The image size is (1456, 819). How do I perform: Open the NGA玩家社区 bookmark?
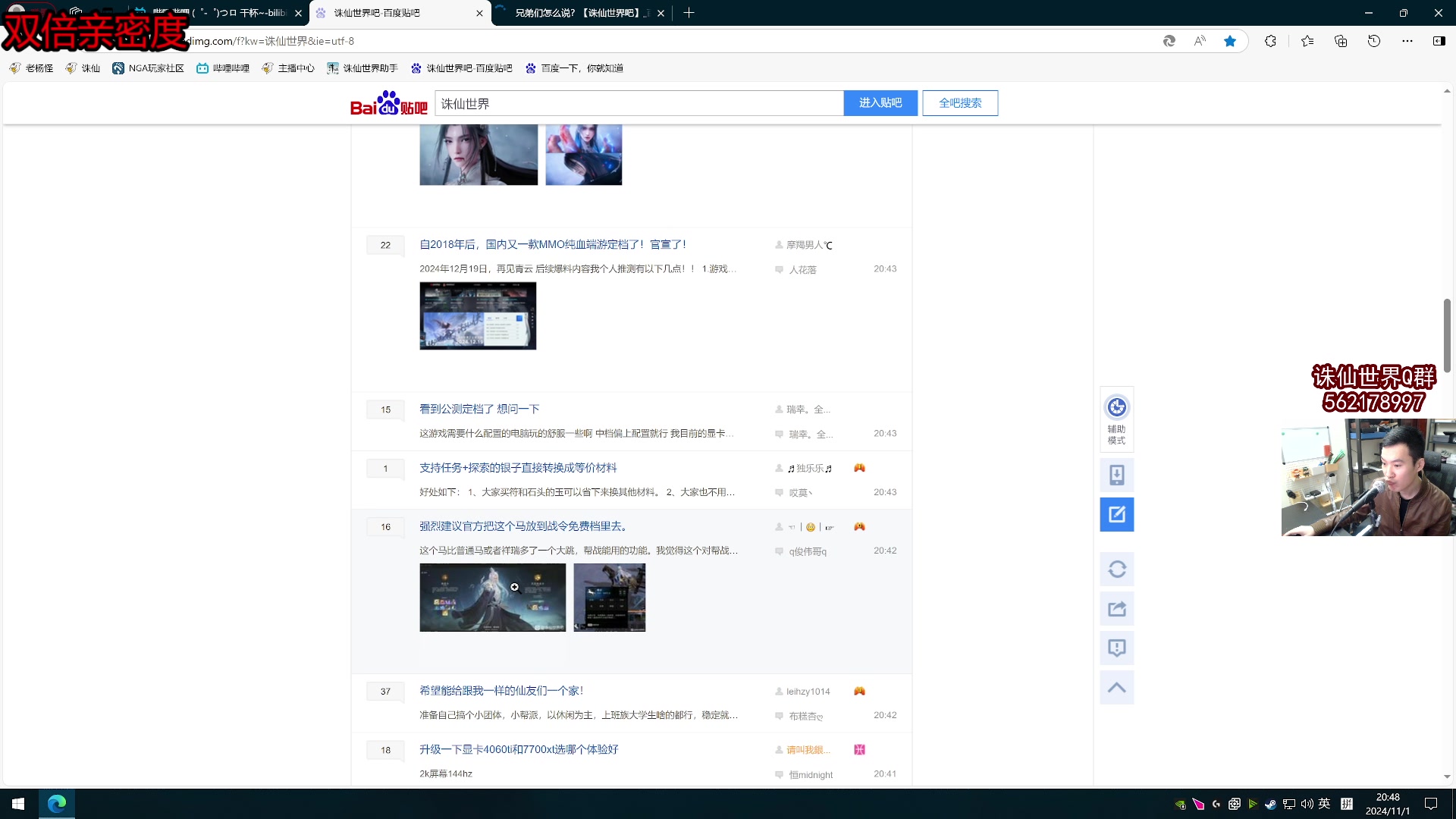[x=148, y=68]
